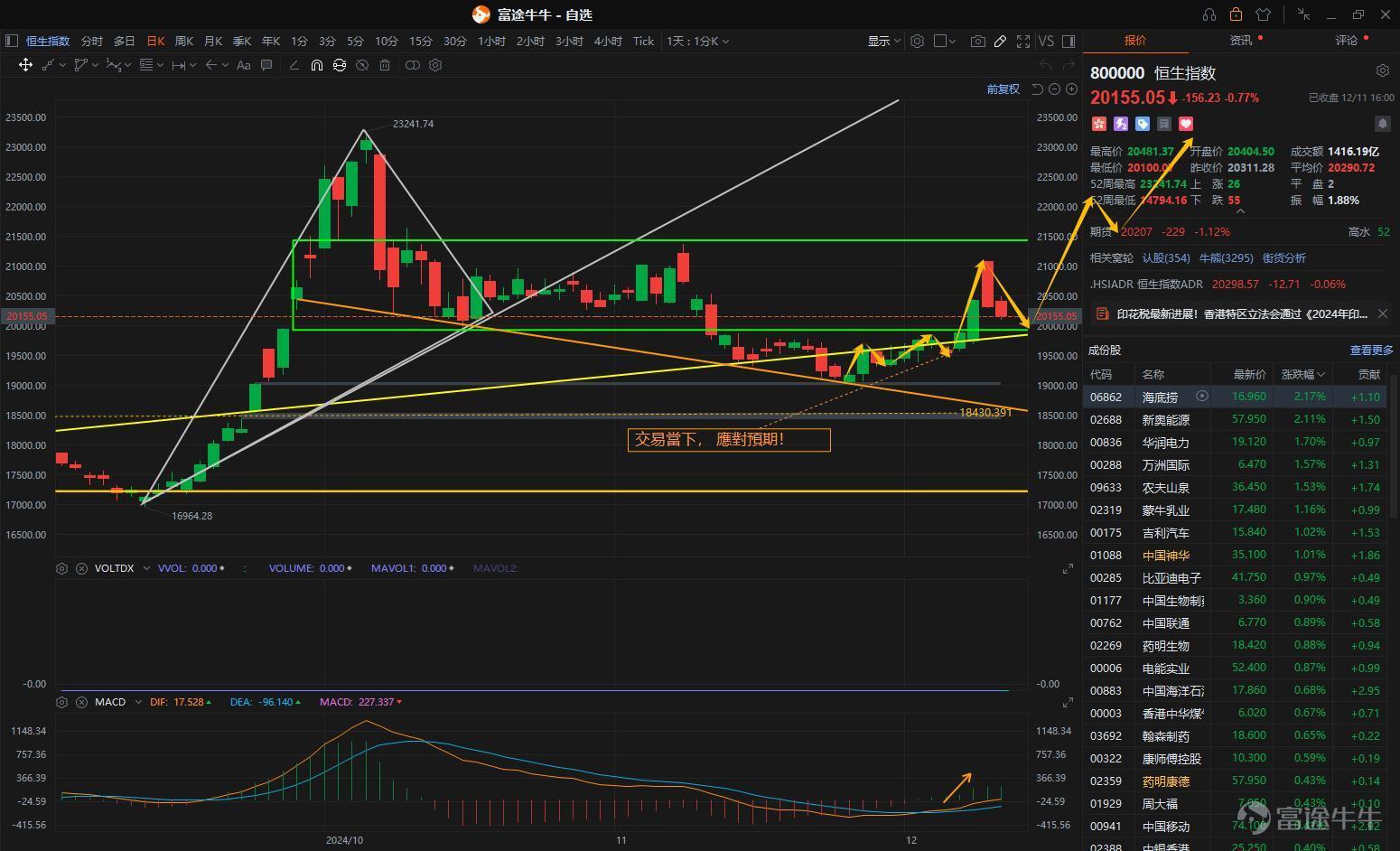Collapse quote details with chevron

pyautogui.click(x=1240, y=210)
